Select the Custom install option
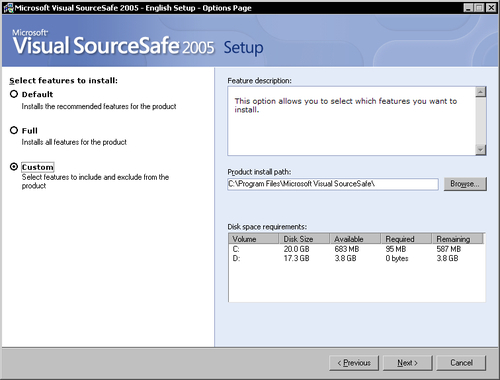The height and width of the screenshot is (380, 500). 14,167
